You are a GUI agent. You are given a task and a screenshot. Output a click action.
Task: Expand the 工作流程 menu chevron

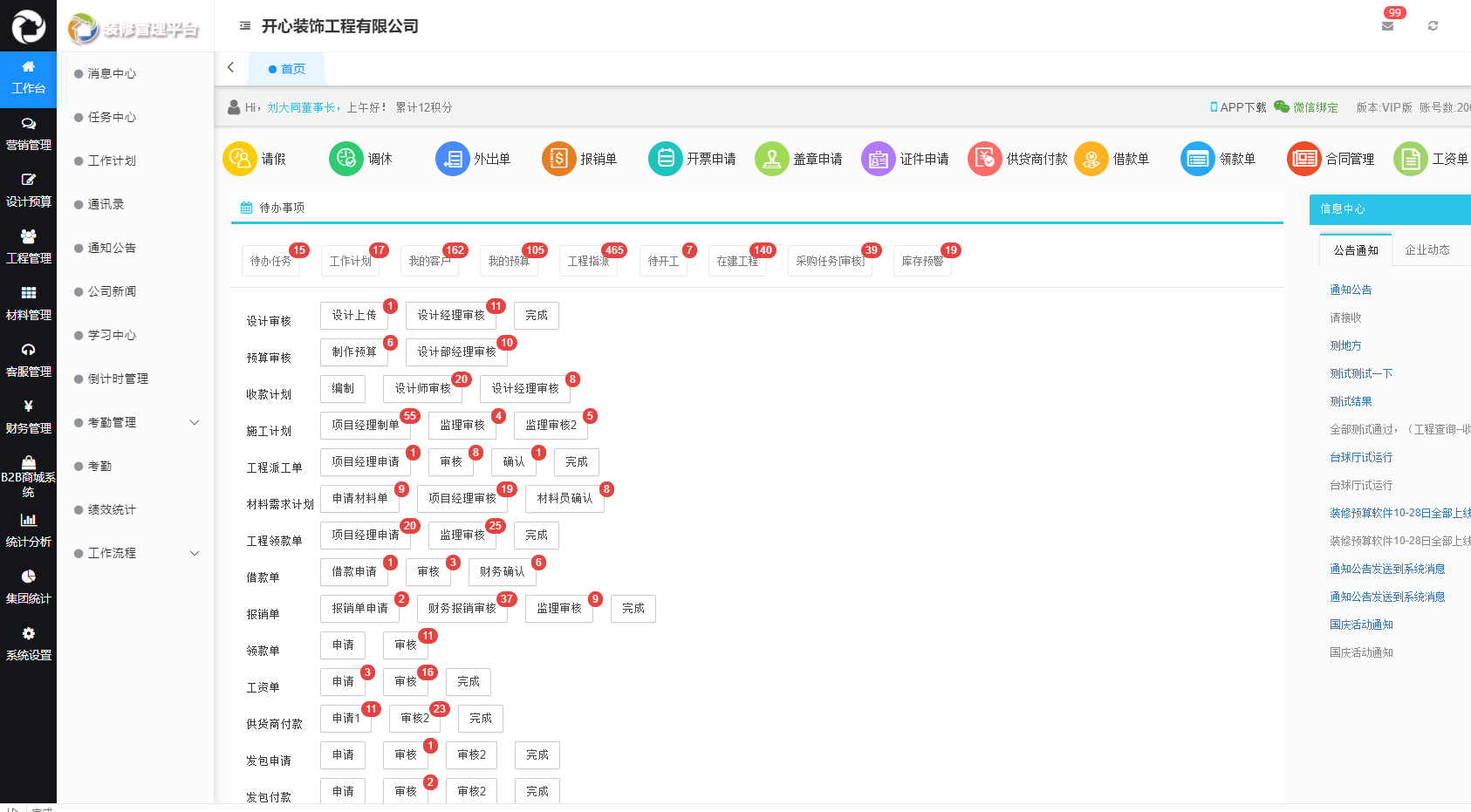tap(195, 553)
